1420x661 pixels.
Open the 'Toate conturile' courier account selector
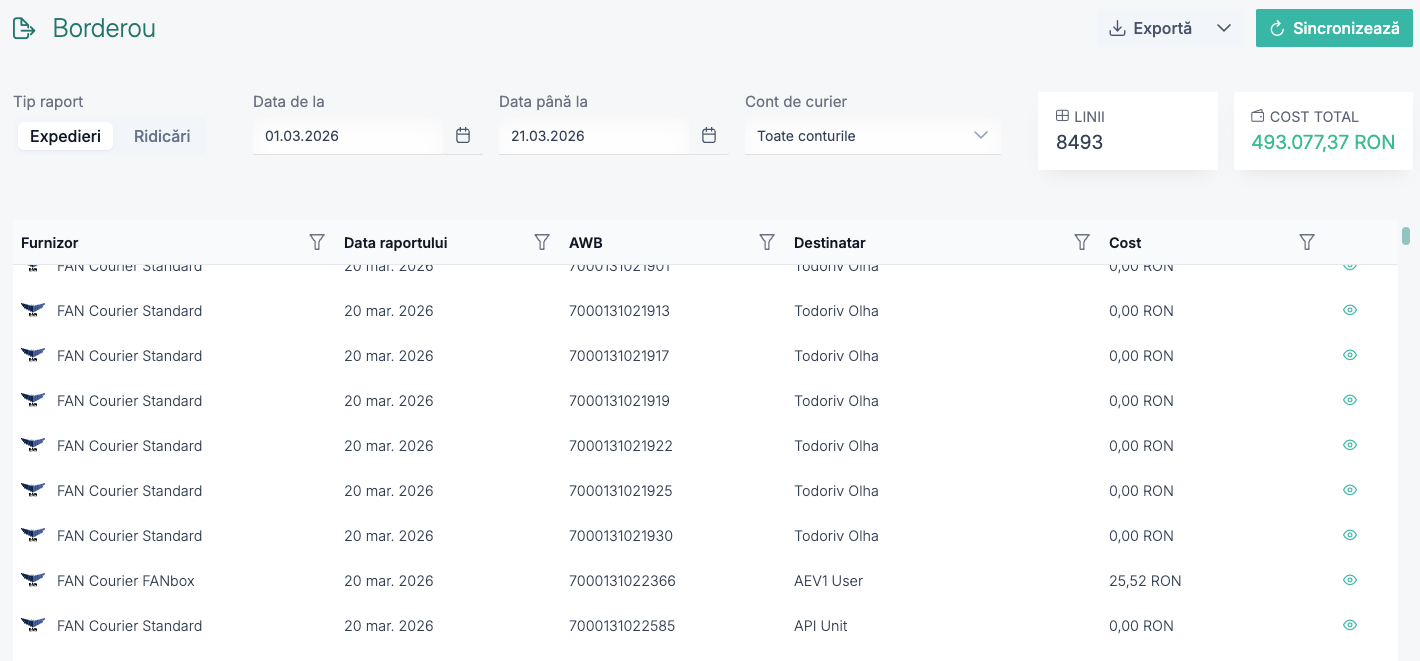pyautogui.click(x=872, y=135)
